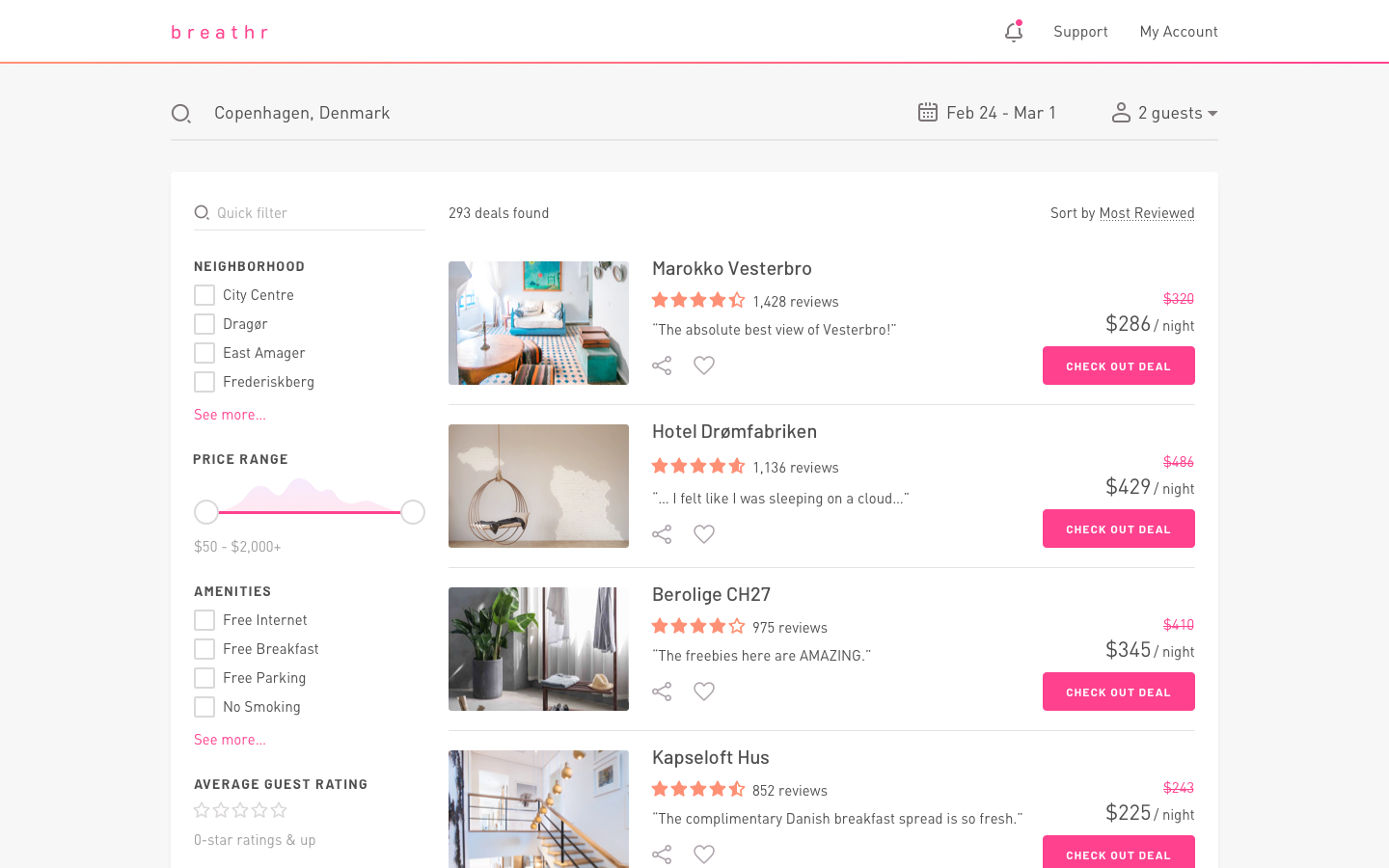The width and height of the screenshot is (1389, 868).
Task: Click the Quick filter input field
Action: coord(318,213)
